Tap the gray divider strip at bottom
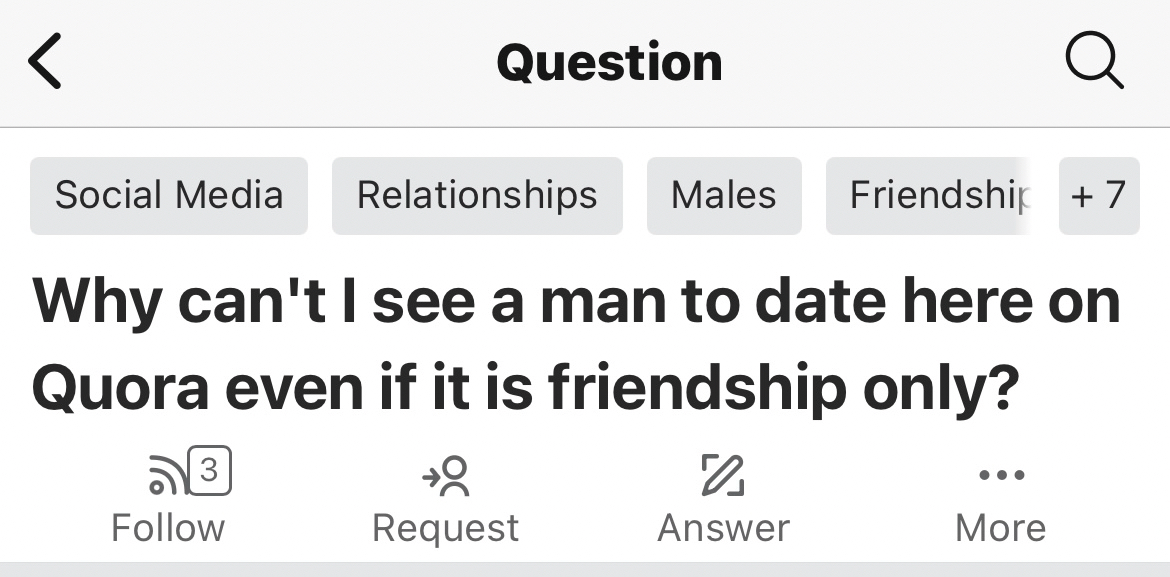Viewport: 1170px width, 577px height. pos(585,569)
